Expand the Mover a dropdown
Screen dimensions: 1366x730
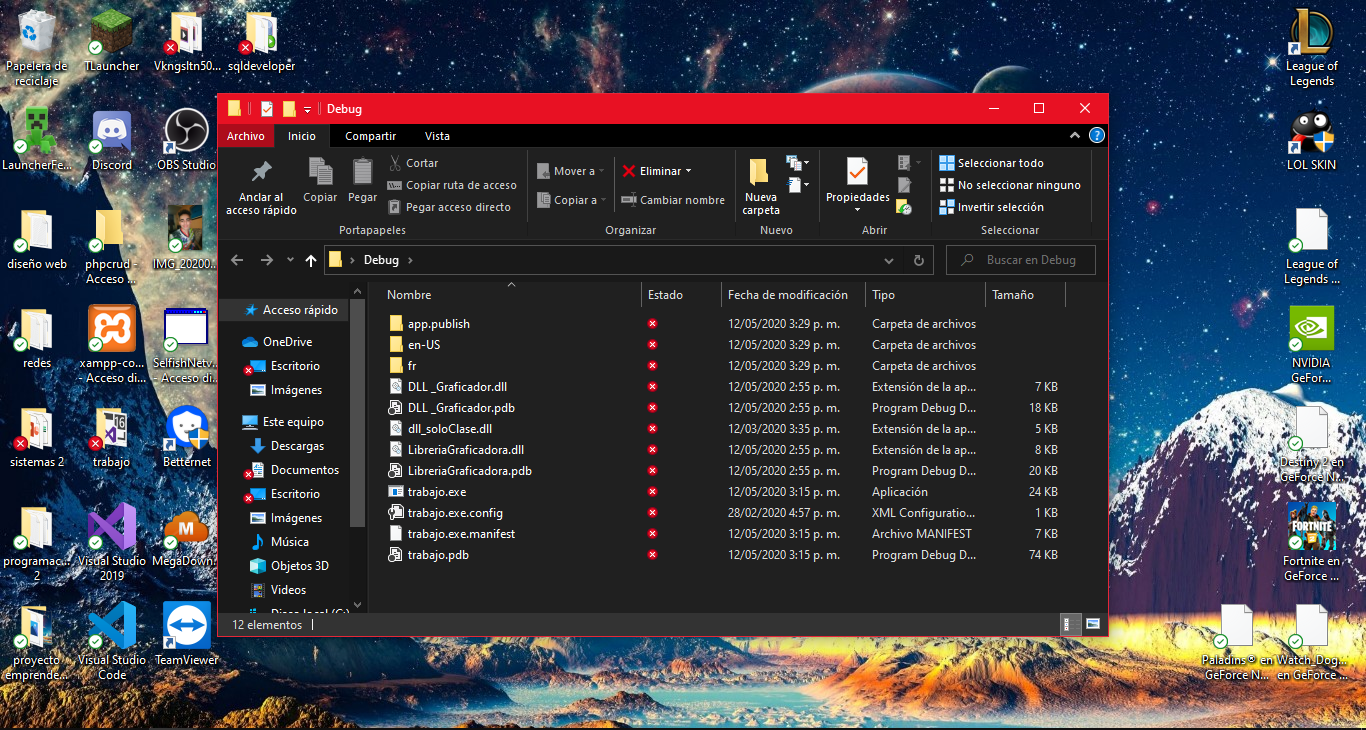[x=603, y=170]
